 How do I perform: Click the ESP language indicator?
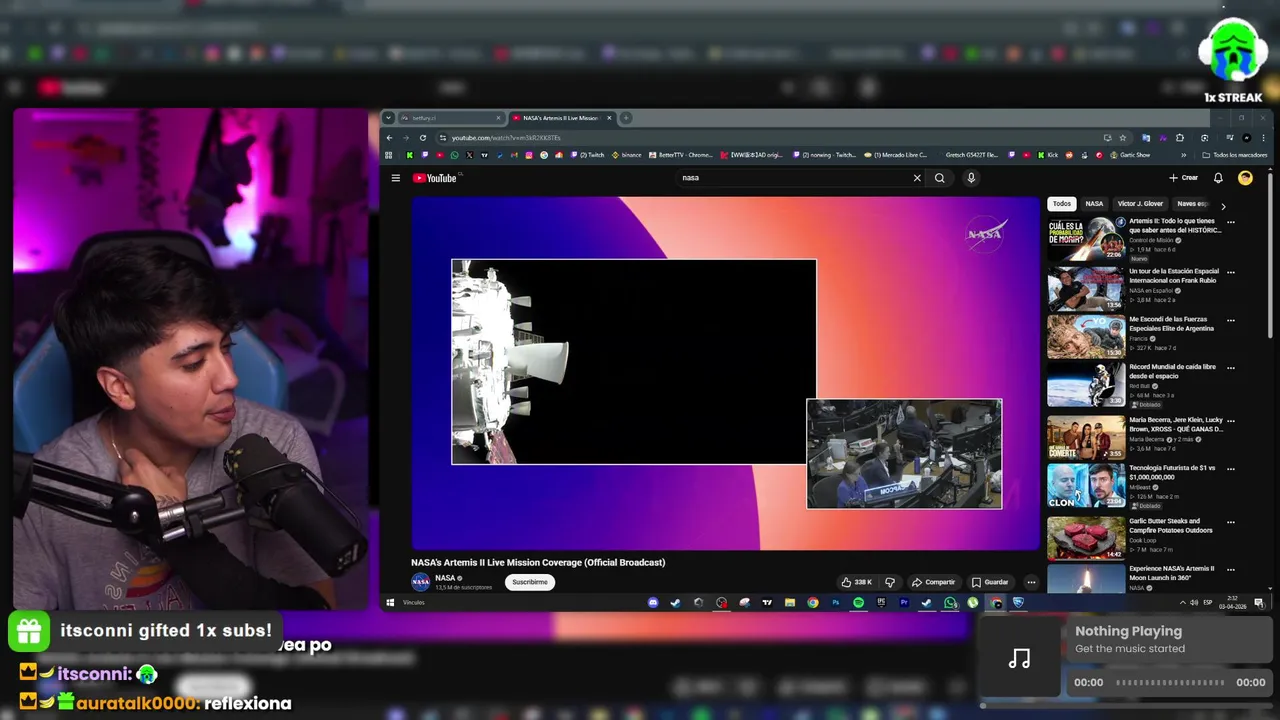(x=1208, y=603)
